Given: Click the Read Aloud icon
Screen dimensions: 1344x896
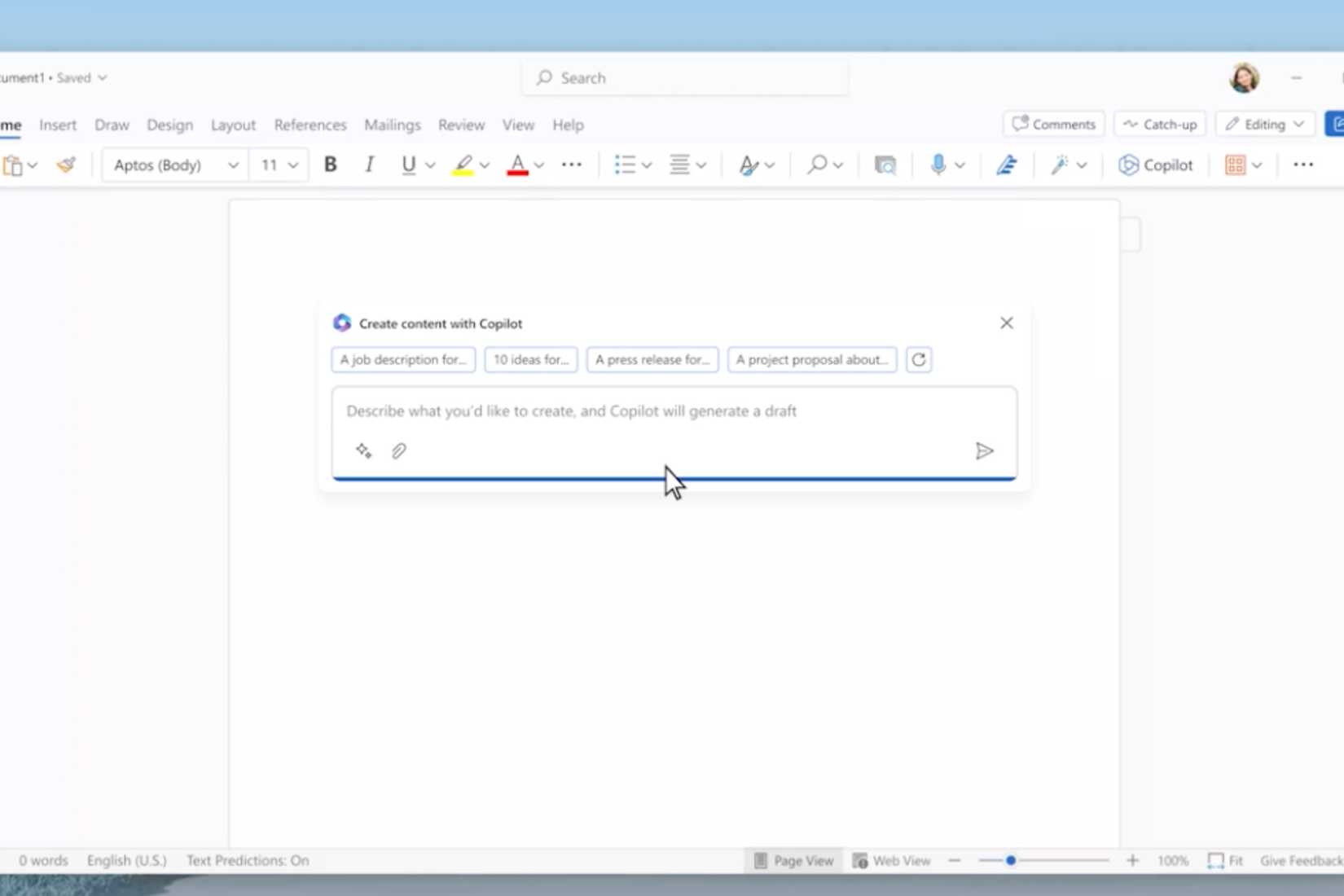Looking at the screenshot, I should (885, 165).
